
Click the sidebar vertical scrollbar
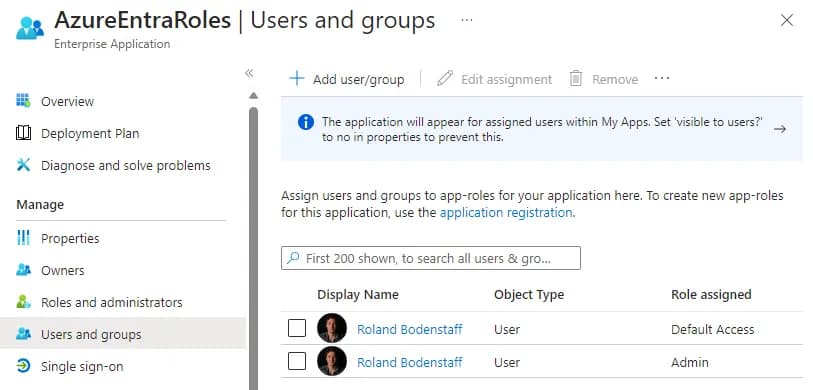[x=253, y=248]
